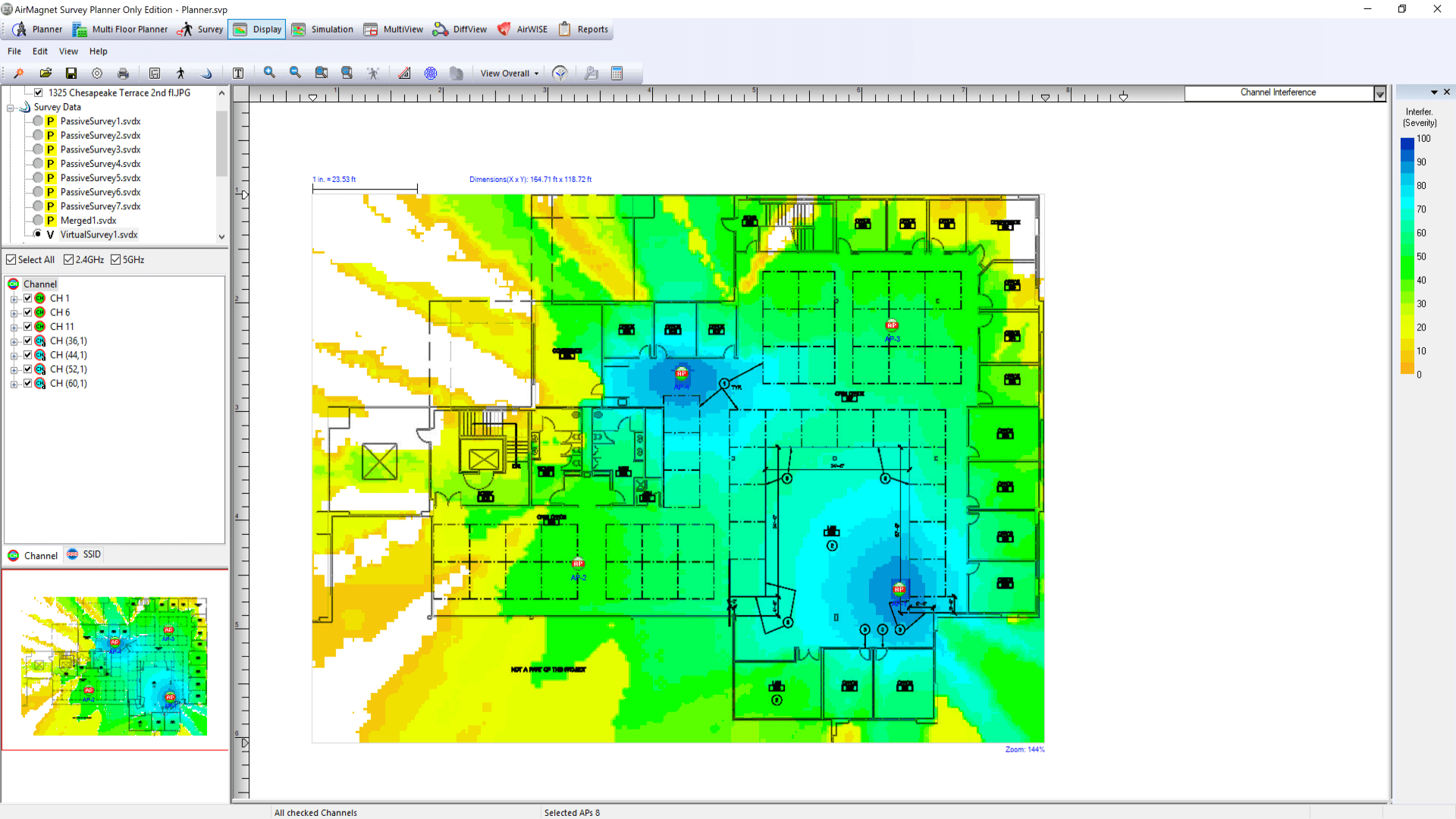
Task: Open the View Overall dropdown
Action: point(508,73)
